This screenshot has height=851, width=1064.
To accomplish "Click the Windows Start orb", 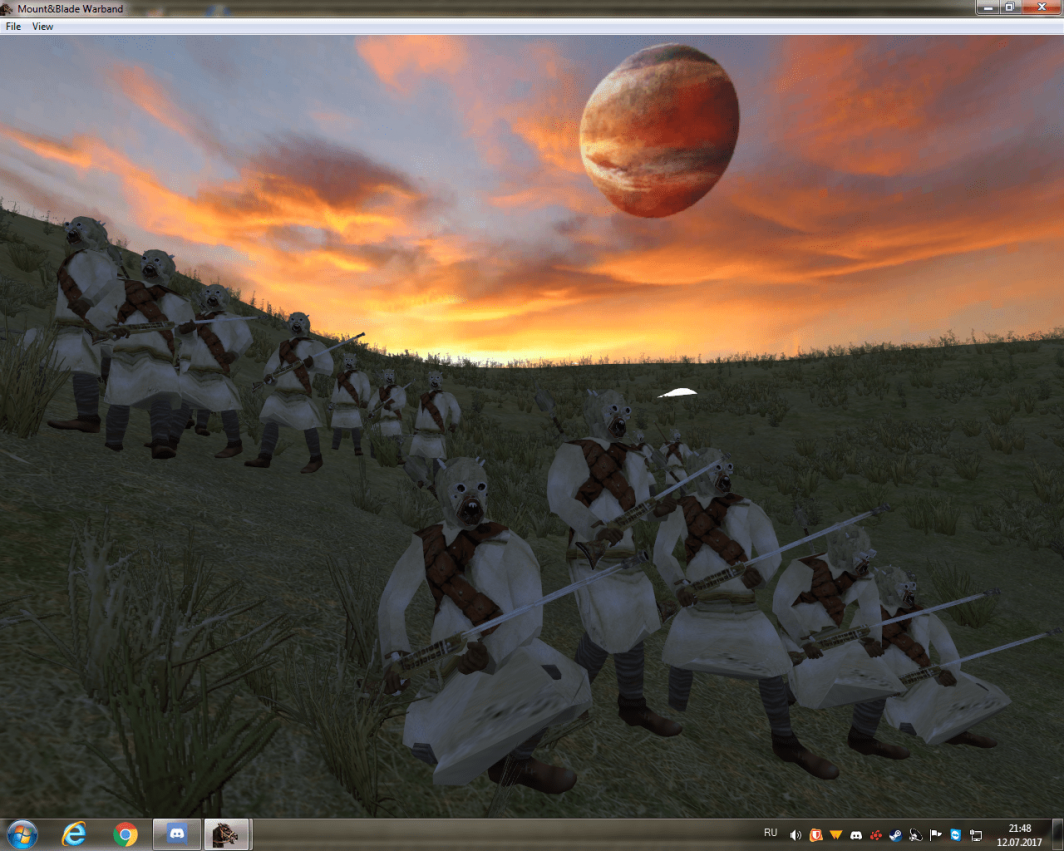I will coord(22,834).
